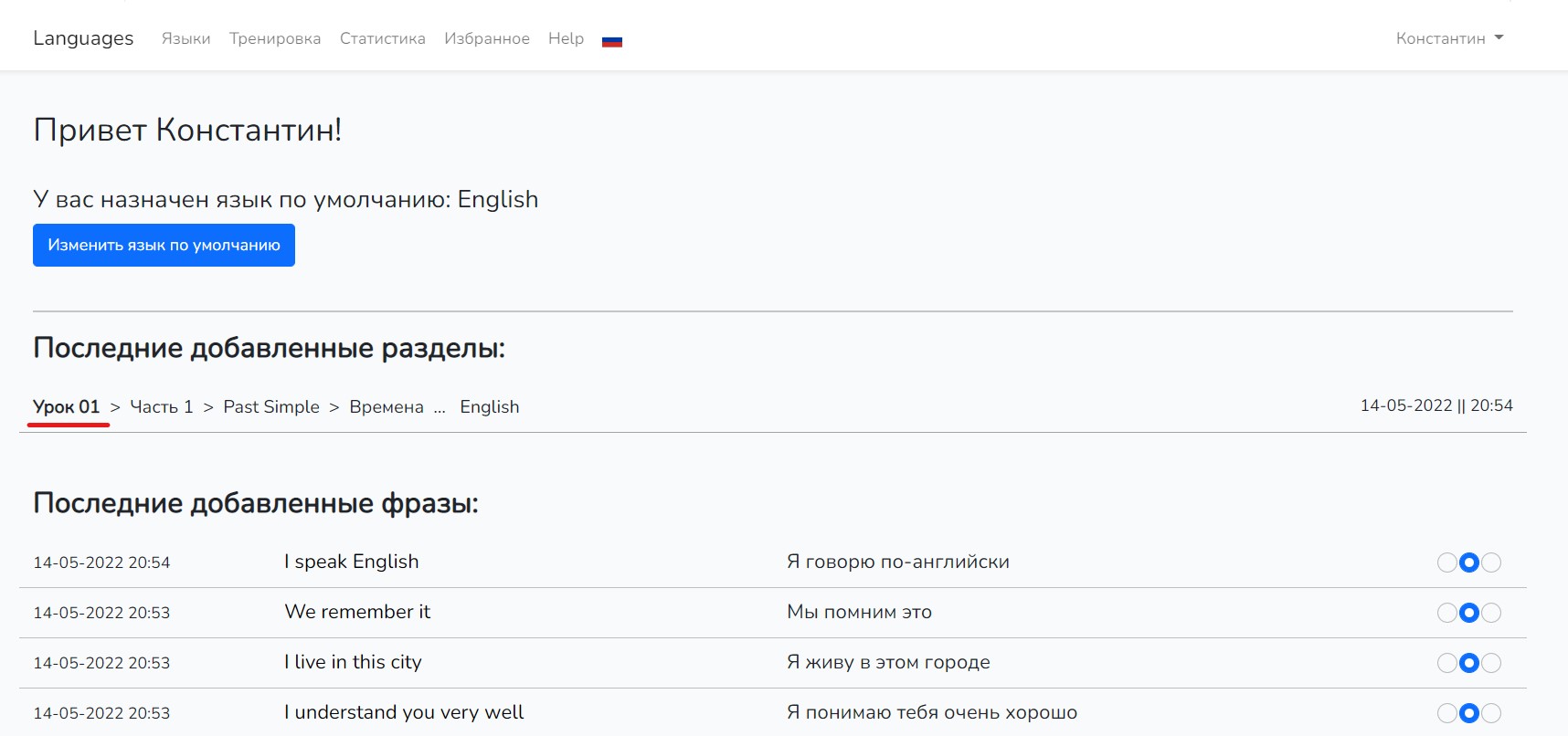Click the Russian flag language icon
The image size is (1568, 736).
click(x=612, y=40)
